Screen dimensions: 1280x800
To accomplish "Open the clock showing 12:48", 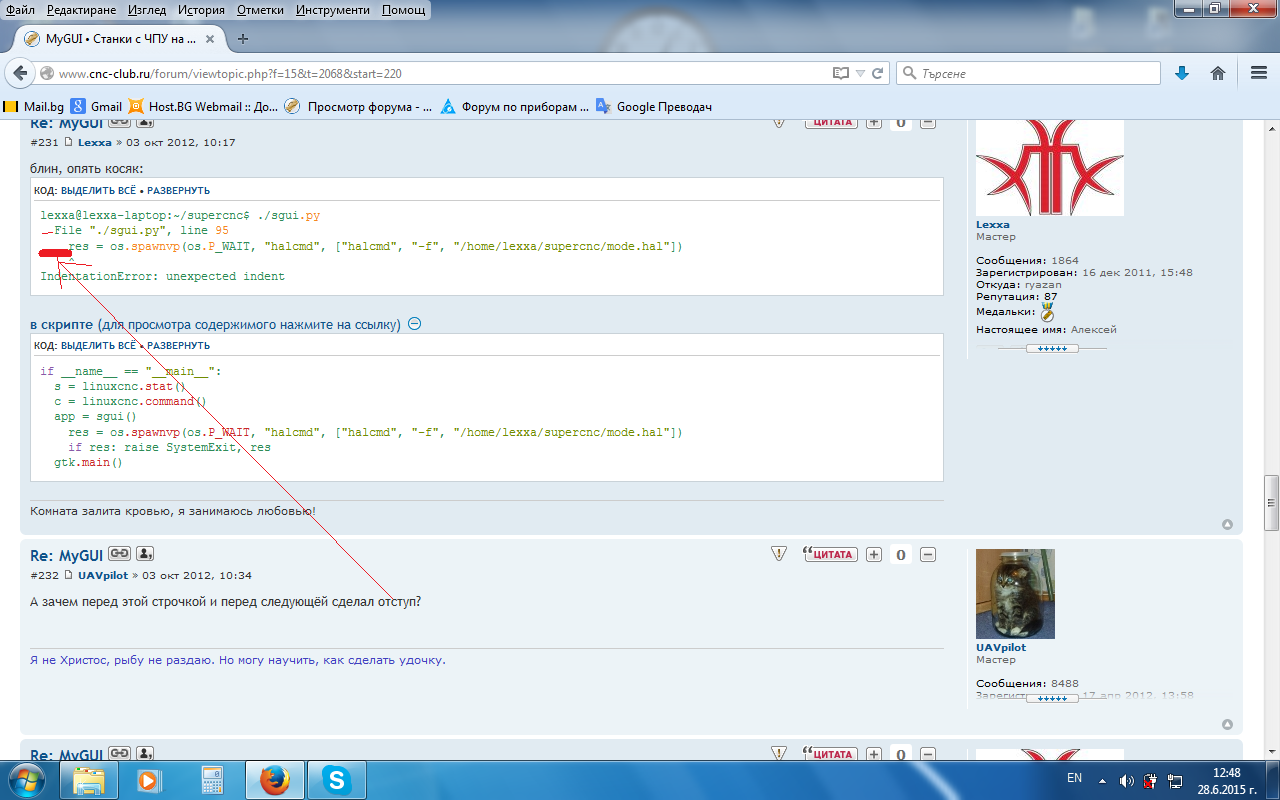I will pyautogui.click(x=1226, y=772).
